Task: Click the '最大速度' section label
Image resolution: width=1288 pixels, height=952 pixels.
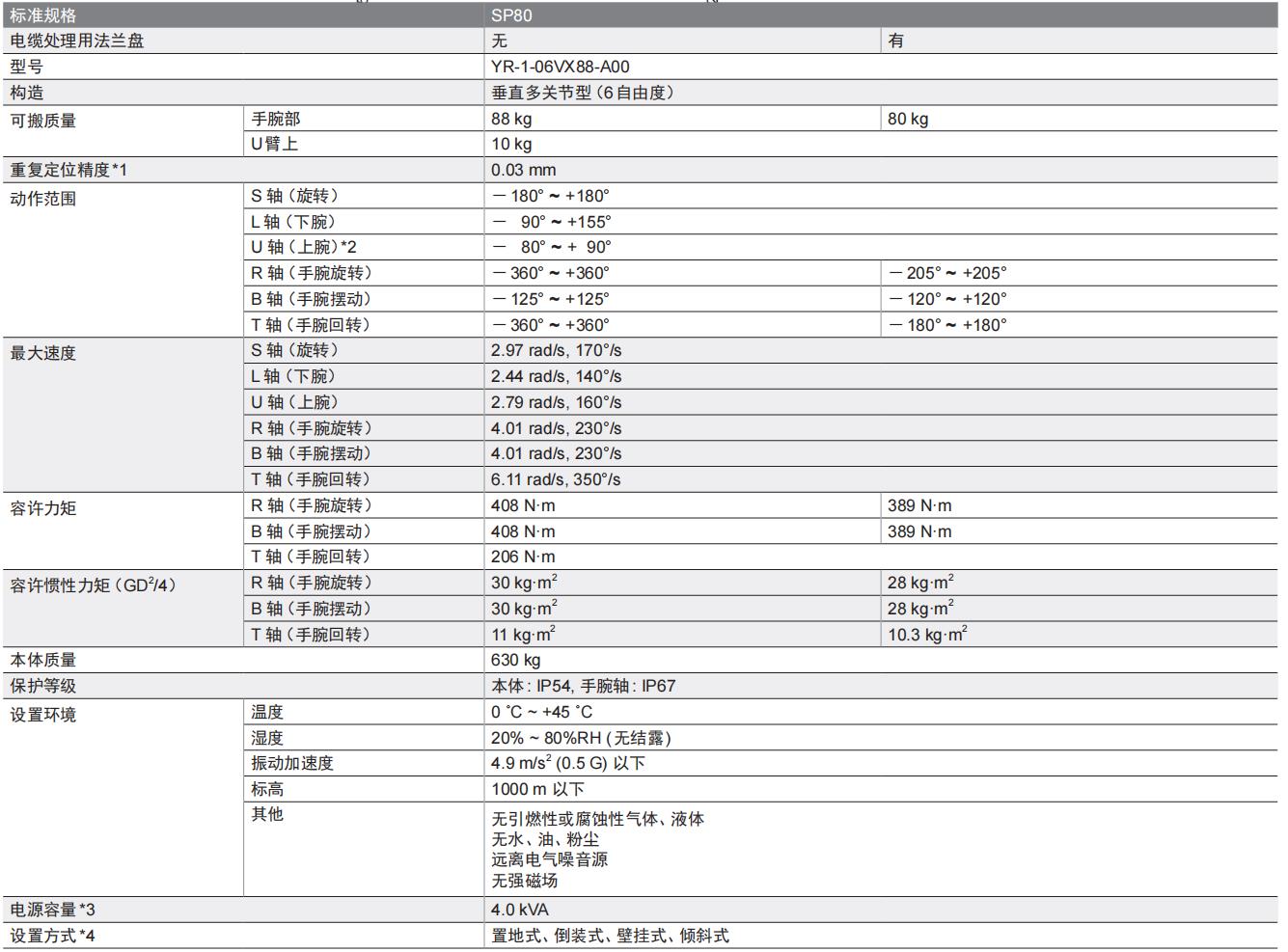Action: coord(43,353)
